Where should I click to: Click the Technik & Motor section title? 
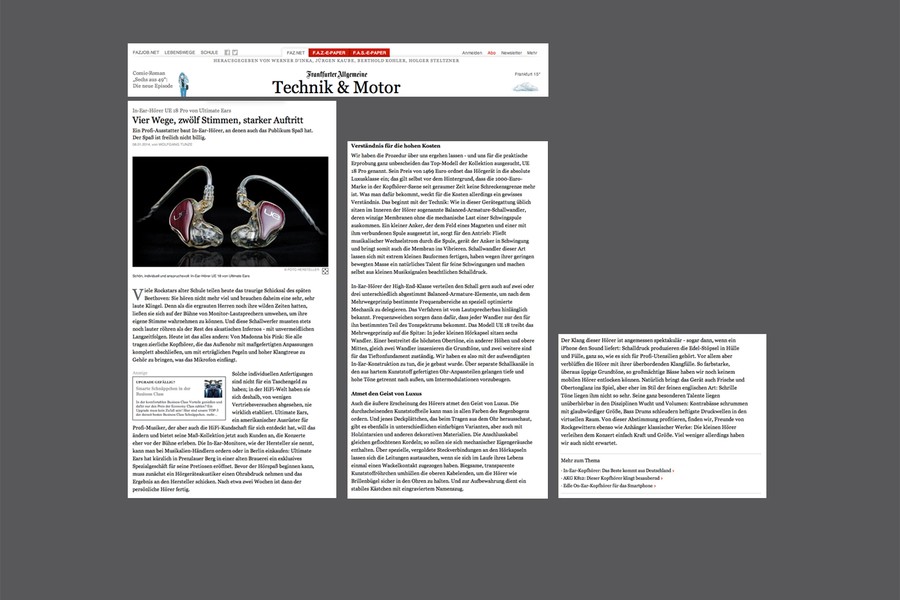point(336,87)
